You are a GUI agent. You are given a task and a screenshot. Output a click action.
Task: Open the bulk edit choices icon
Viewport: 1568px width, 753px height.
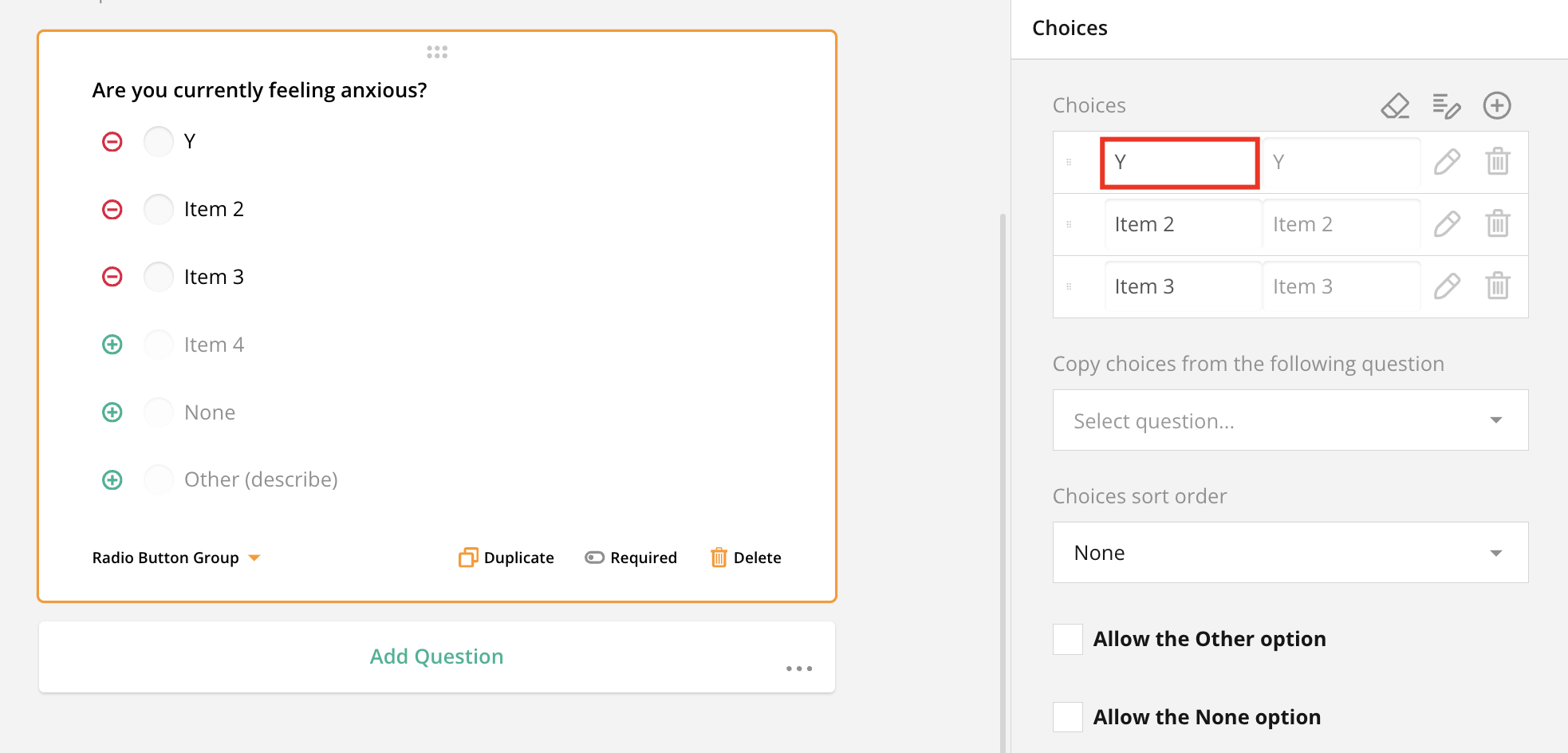click(x=1447, y=104)
